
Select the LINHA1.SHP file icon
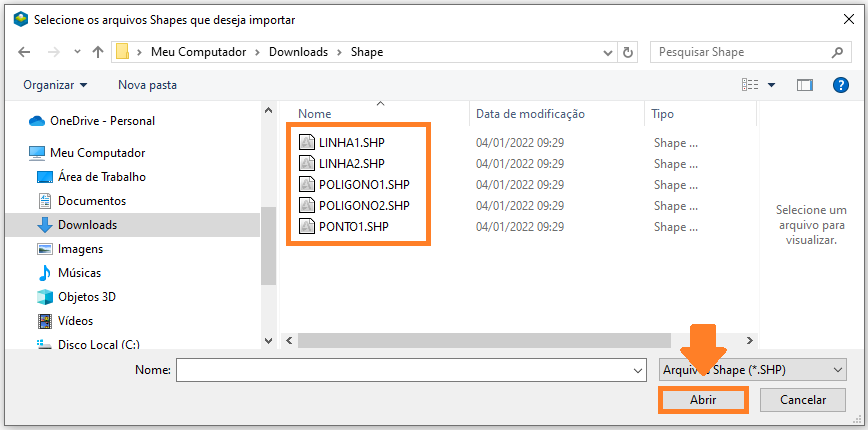click(307, 143)
